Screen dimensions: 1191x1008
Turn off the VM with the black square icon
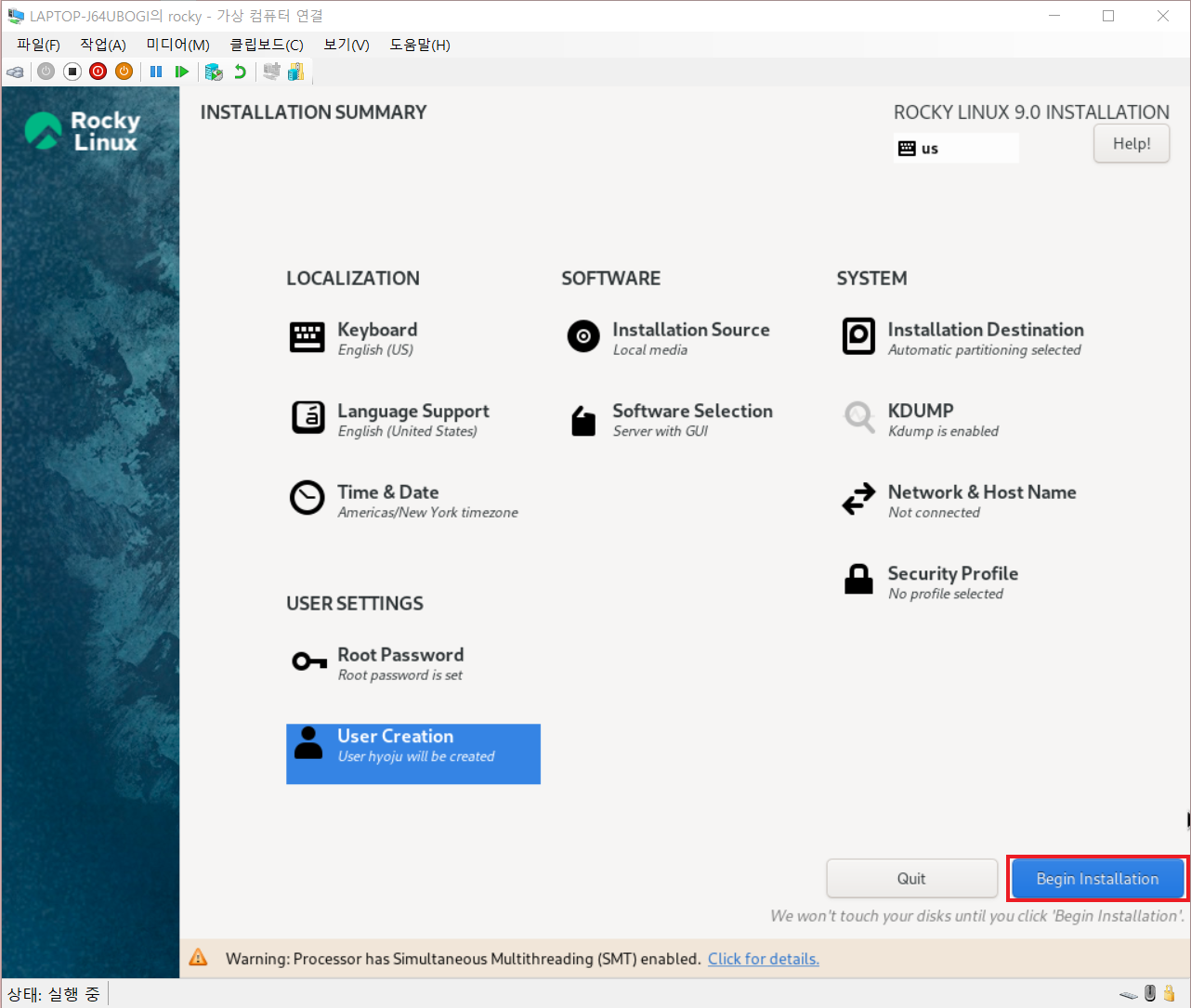(x=72, y=72)
